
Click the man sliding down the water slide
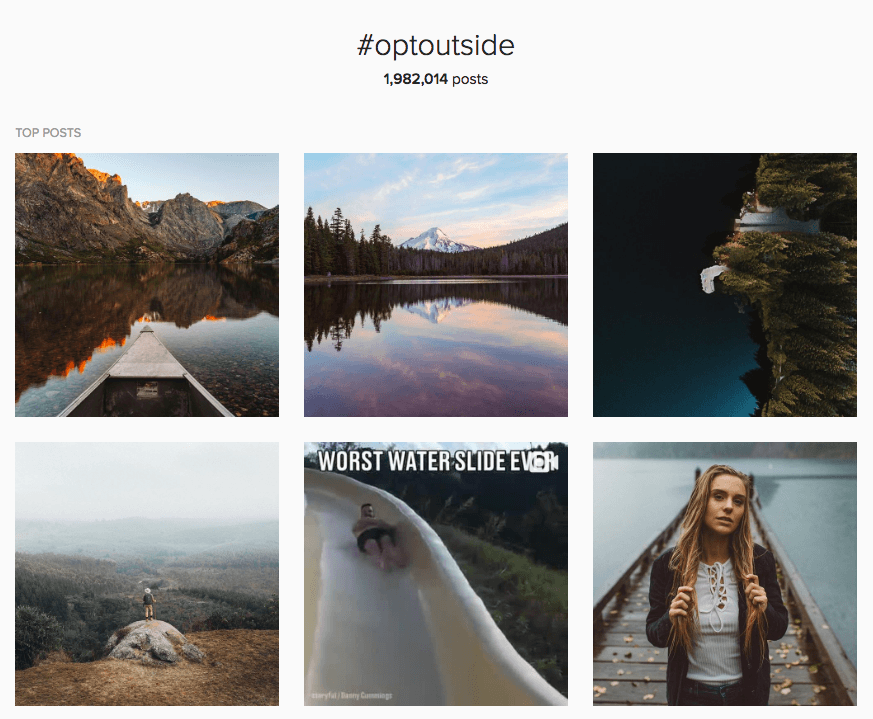tap(377, 534)
